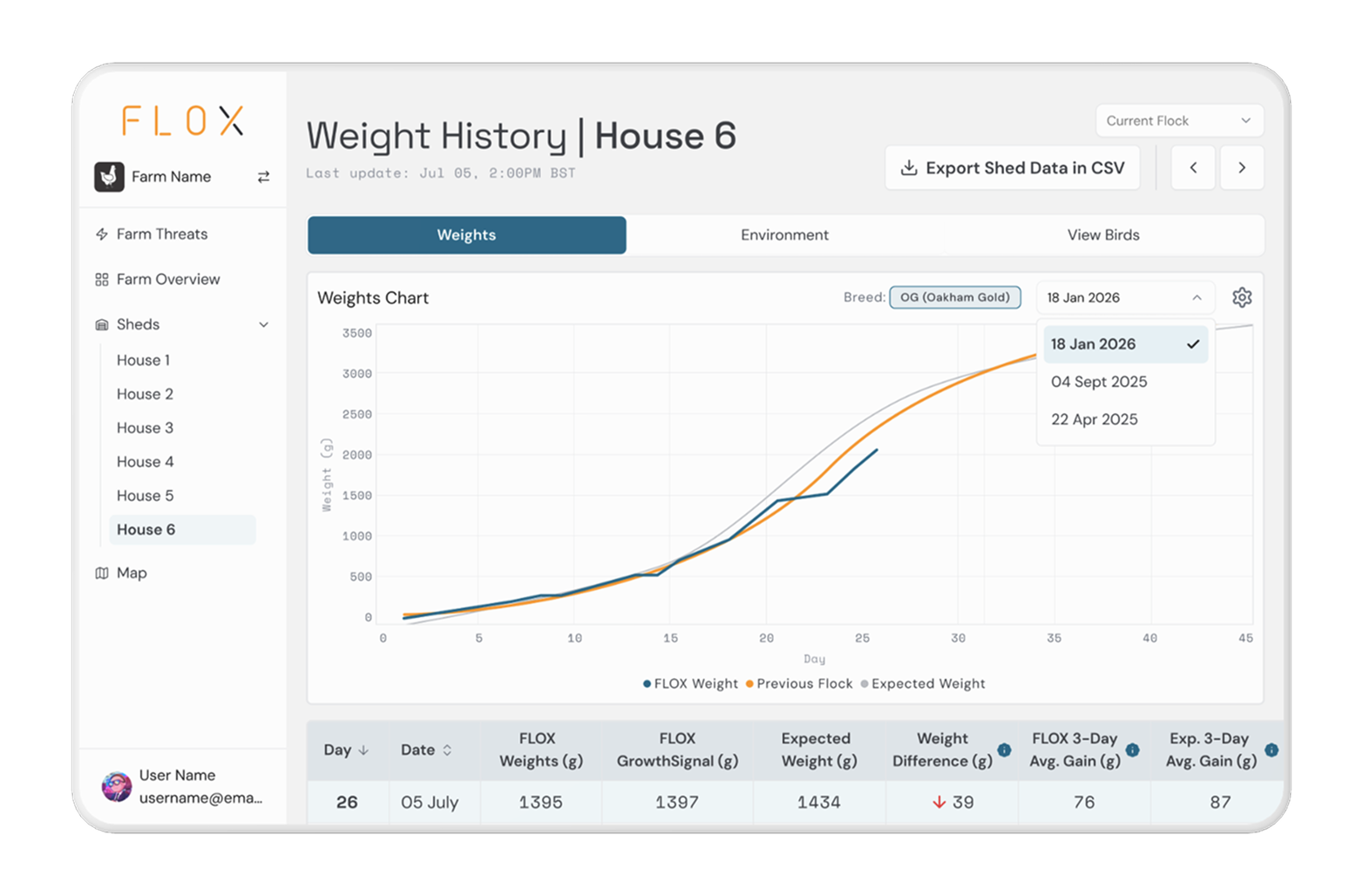The height and width of the screenshot is (896, 1363).
Task: Open the Map page
Action: (x=132, y=573)
